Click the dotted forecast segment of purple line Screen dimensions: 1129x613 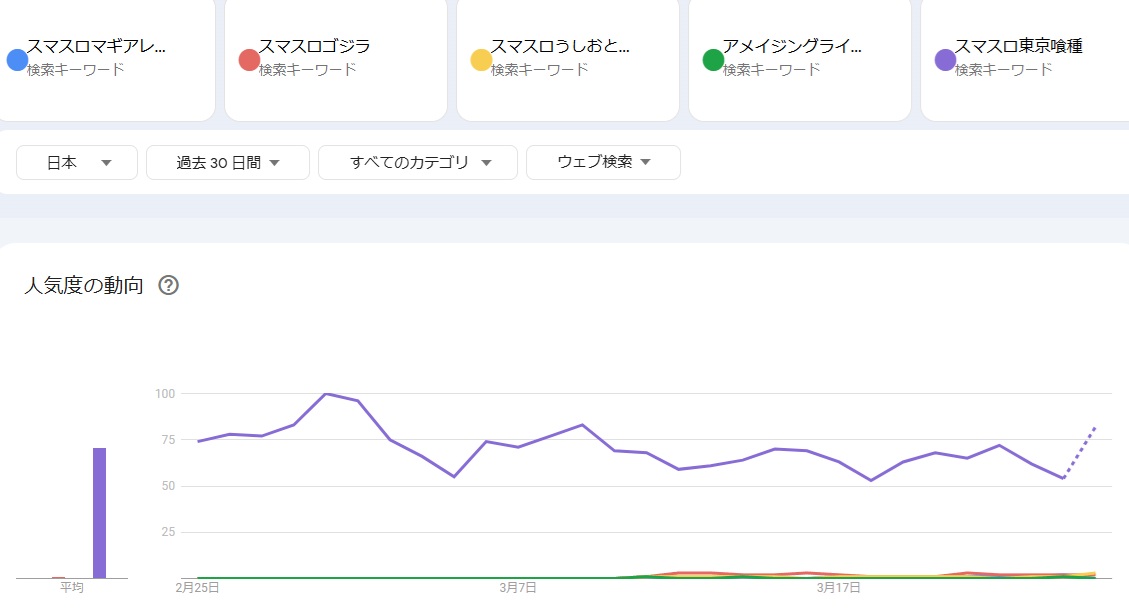pos(1080,452)
